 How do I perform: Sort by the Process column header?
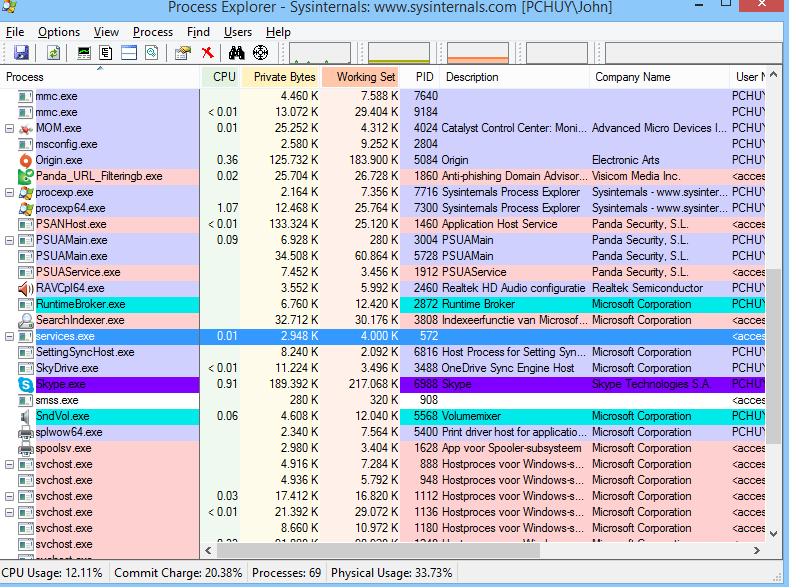pyautogui.click(x=100, y=77)
